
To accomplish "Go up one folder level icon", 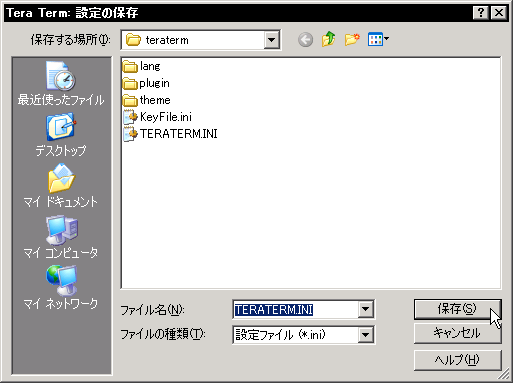I will (x=328, y=39).
